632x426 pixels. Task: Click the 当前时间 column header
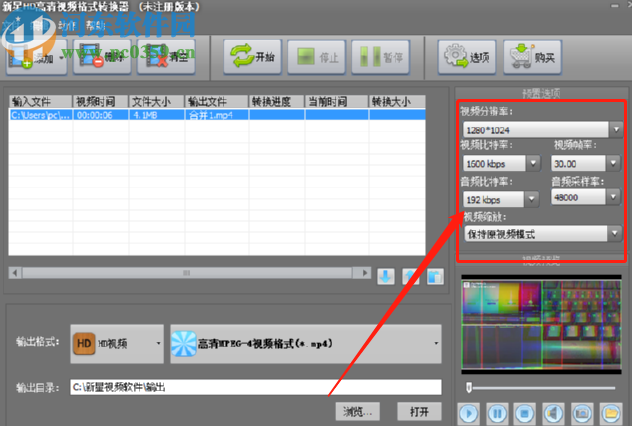pos(337,102)
